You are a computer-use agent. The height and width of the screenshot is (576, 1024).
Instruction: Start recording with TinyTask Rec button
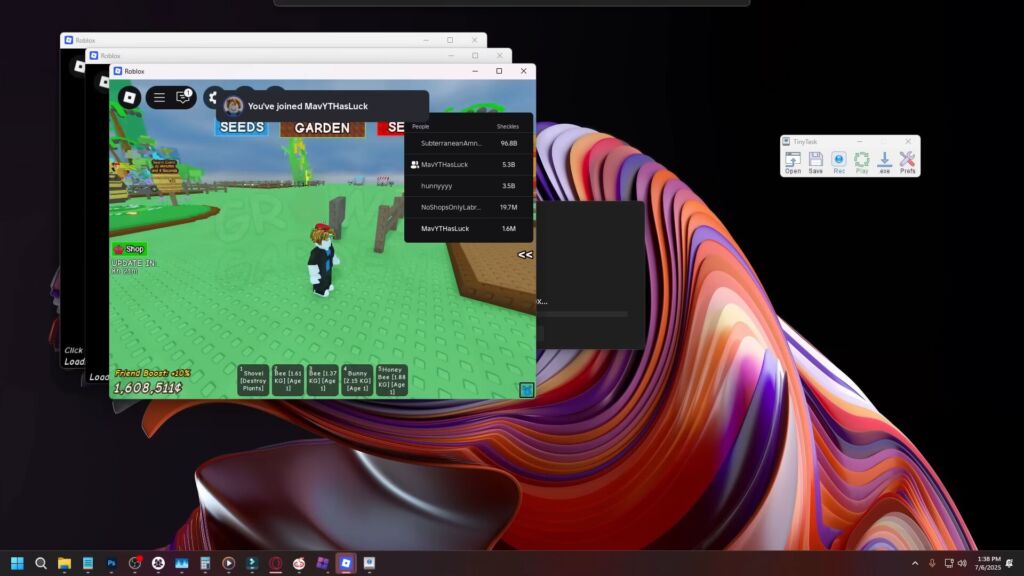tap(839, 161)
